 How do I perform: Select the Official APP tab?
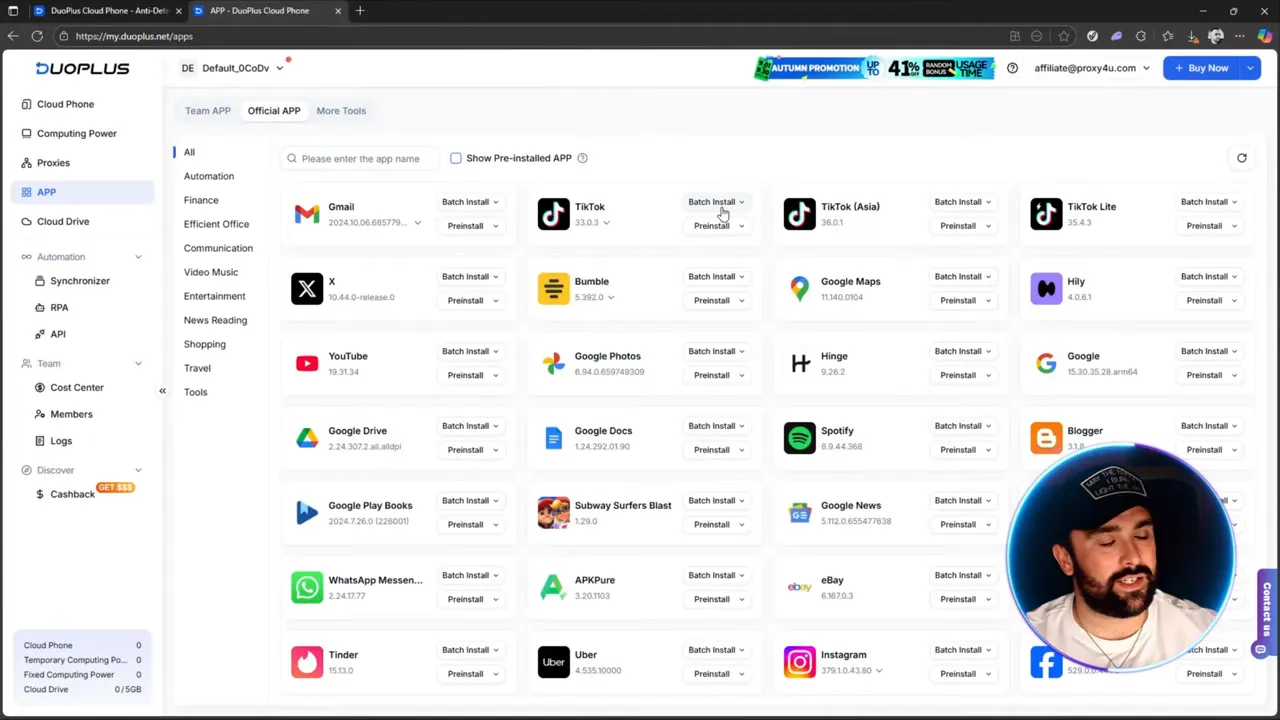click(x=274, y=111)
